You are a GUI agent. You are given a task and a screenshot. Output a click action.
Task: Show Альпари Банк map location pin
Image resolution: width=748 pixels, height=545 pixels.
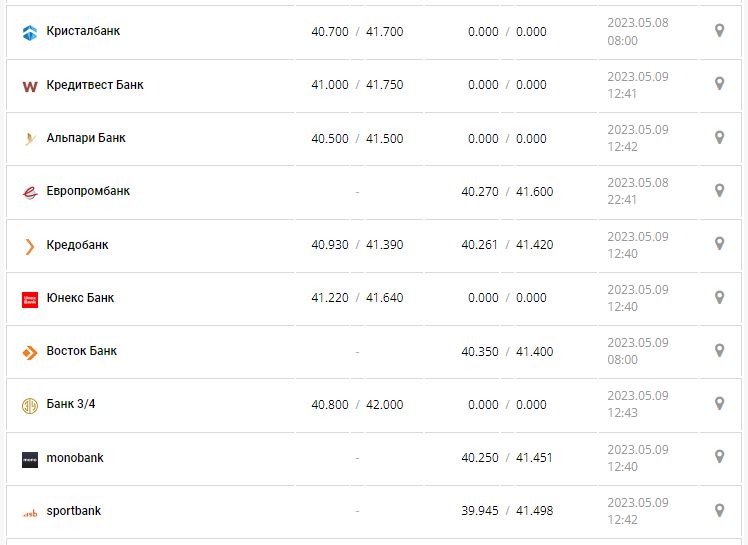tap(719, 137)
